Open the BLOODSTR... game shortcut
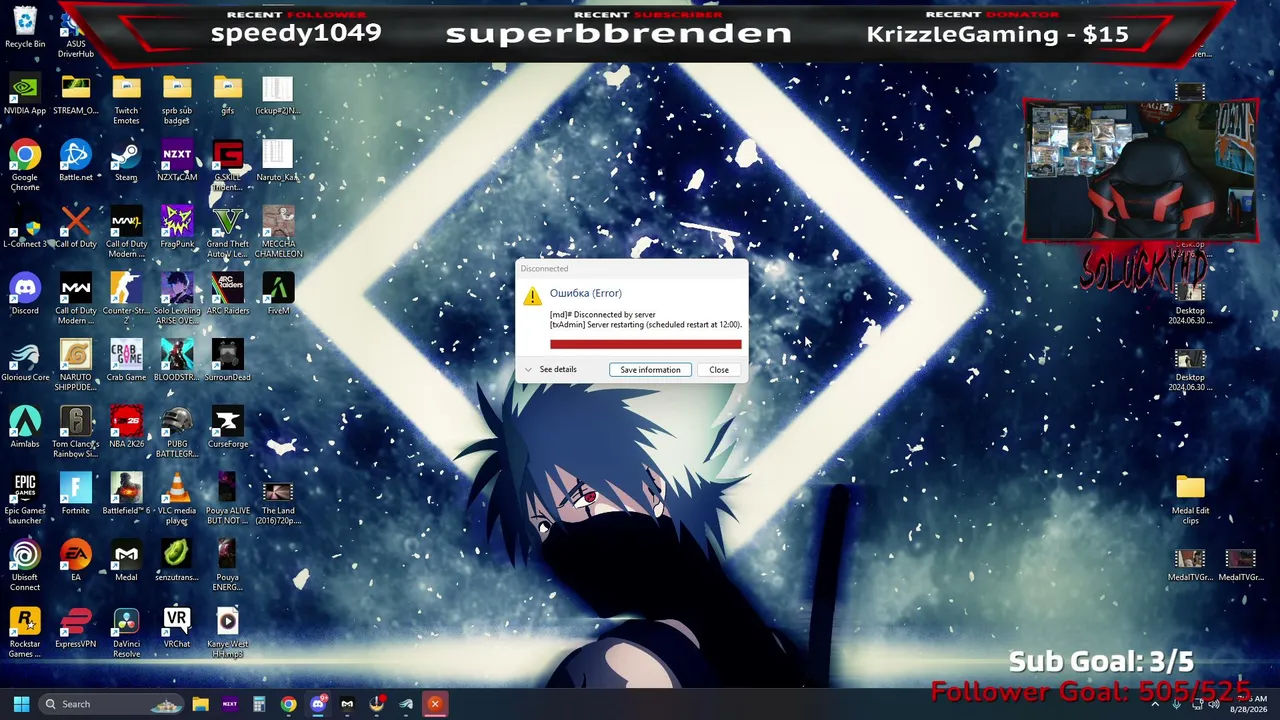This screenshot has width=1280, height=720. [177, 363]
